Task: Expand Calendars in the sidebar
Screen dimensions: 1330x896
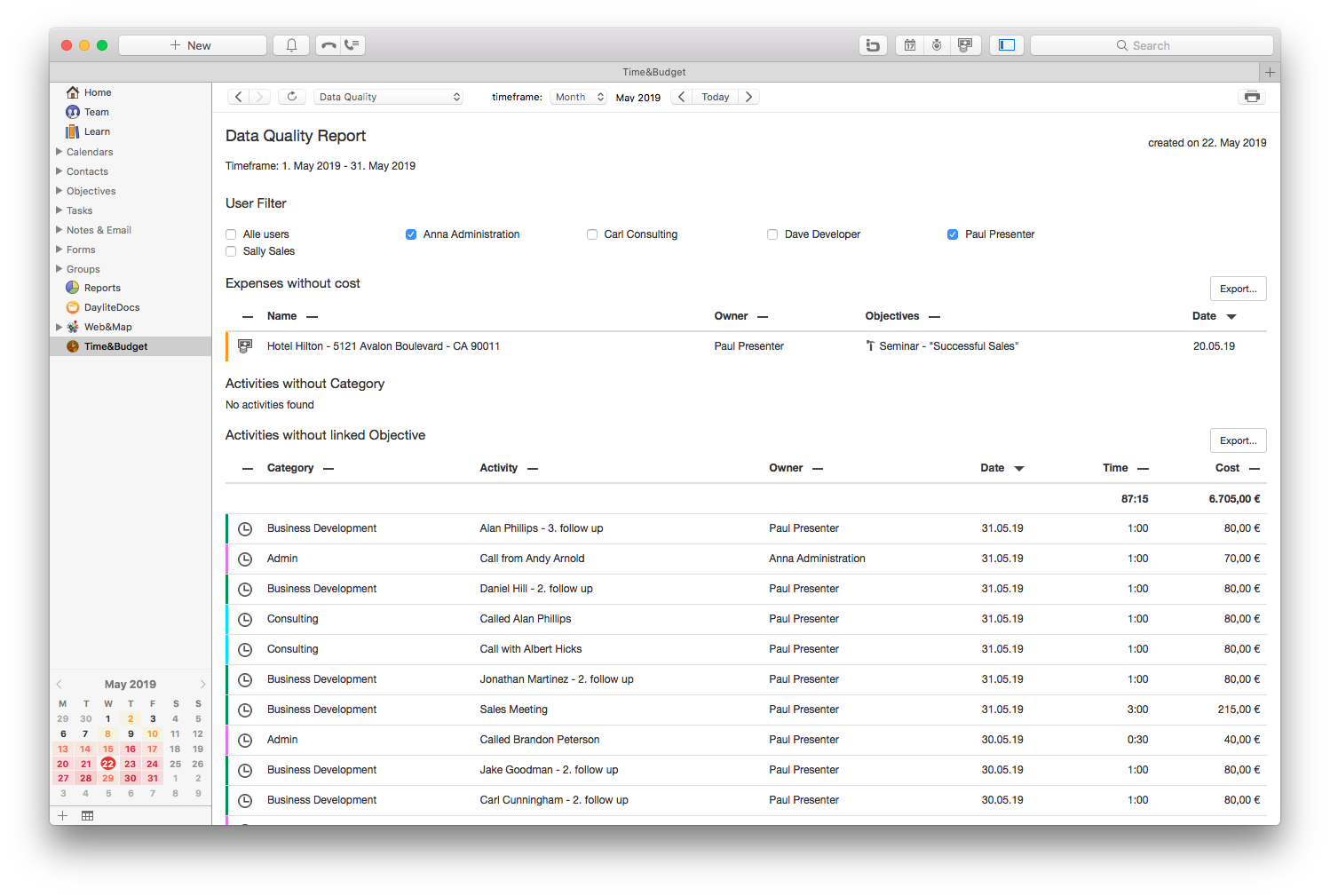Action: pos(59,152)
